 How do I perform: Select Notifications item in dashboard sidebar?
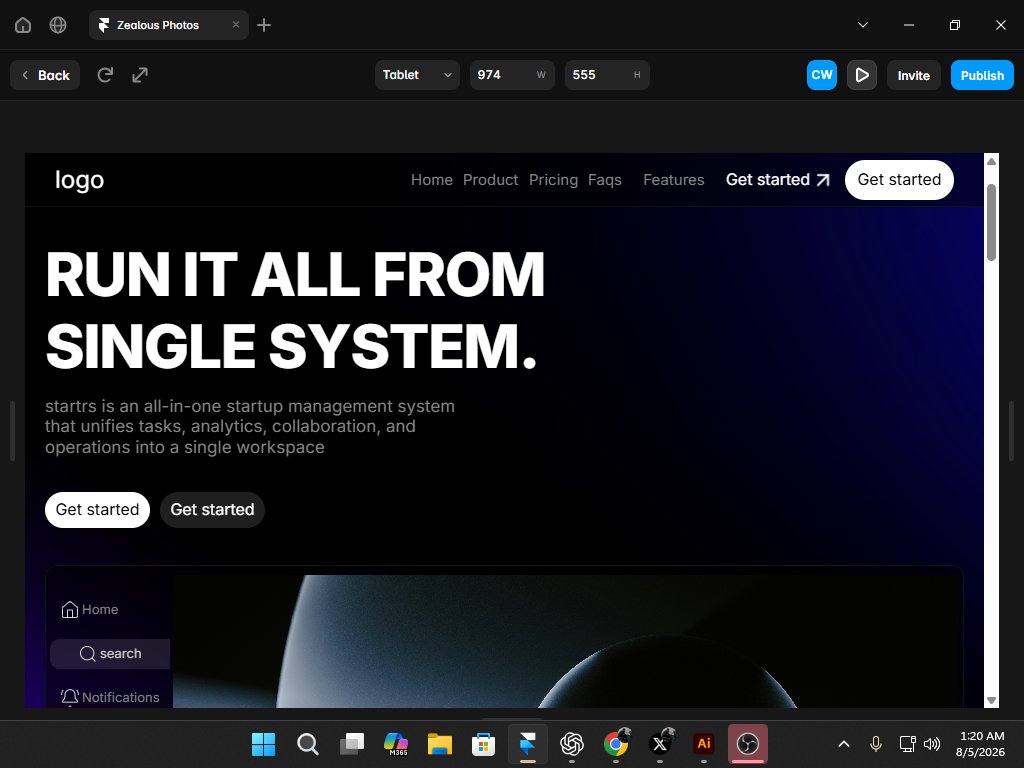coord(110,697)
